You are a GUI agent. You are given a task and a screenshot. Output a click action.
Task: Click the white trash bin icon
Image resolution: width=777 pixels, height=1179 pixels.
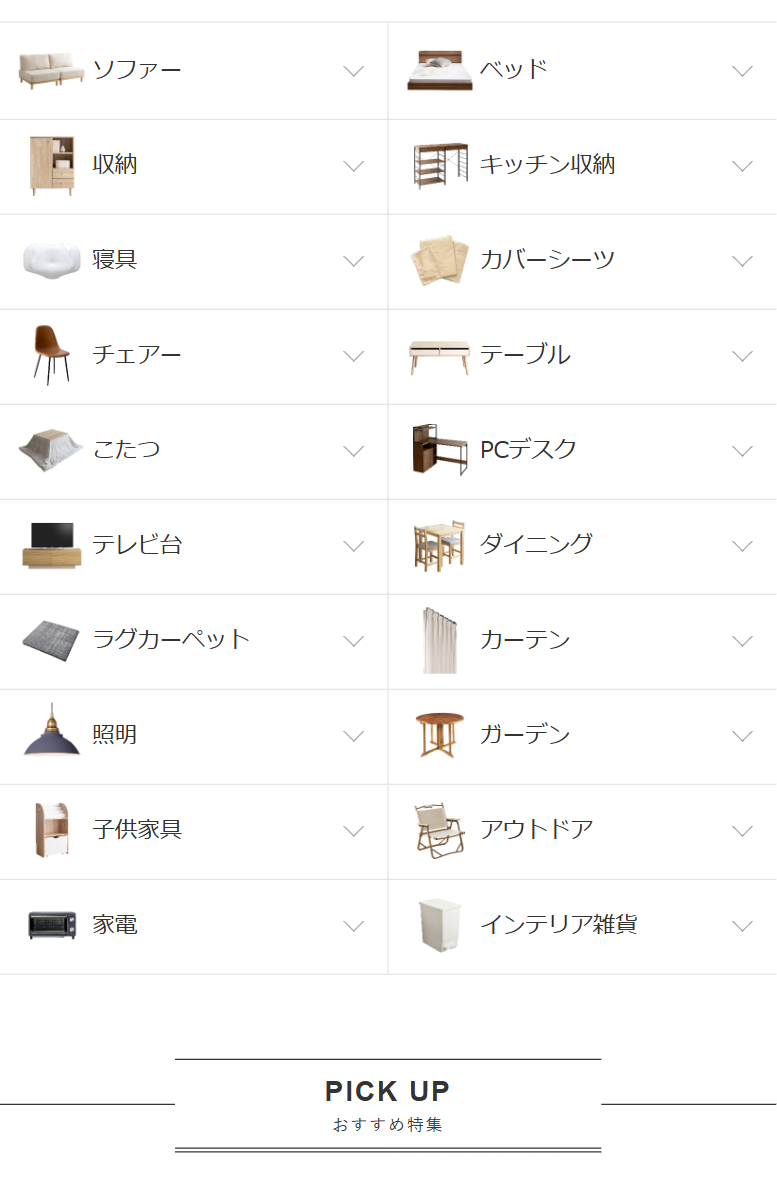tap(439, 924)
